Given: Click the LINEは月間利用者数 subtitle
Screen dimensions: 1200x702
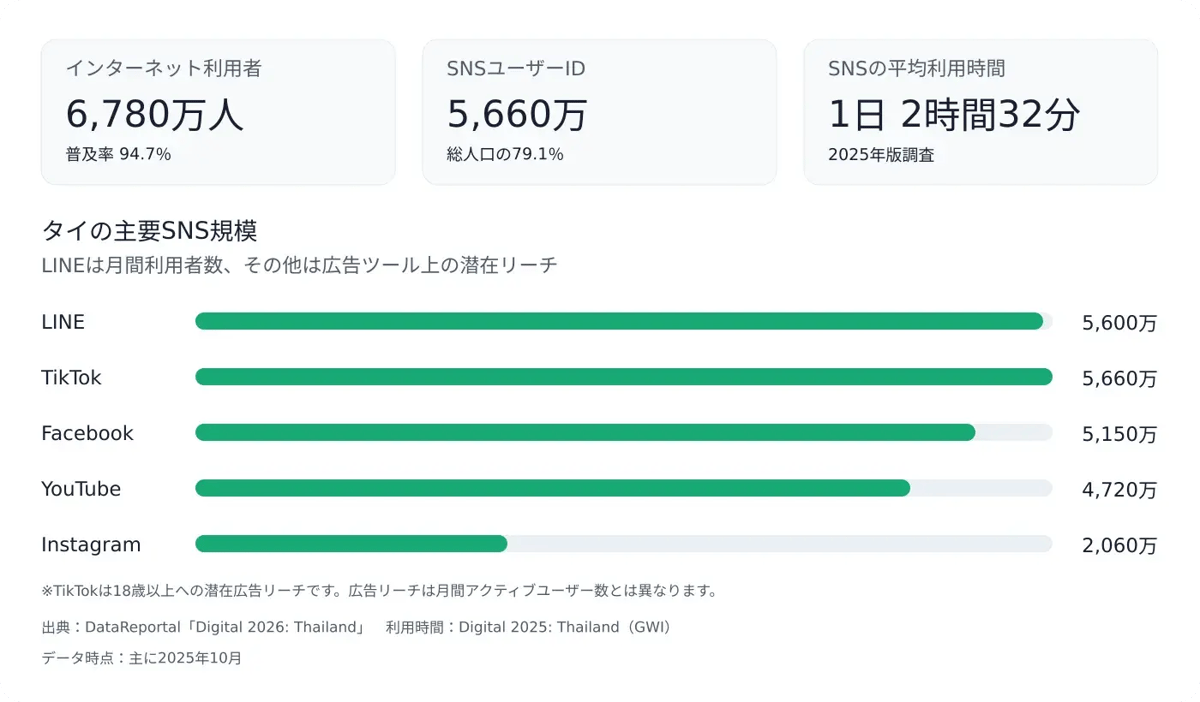Looking at the screenshot, I should point(299,266).
